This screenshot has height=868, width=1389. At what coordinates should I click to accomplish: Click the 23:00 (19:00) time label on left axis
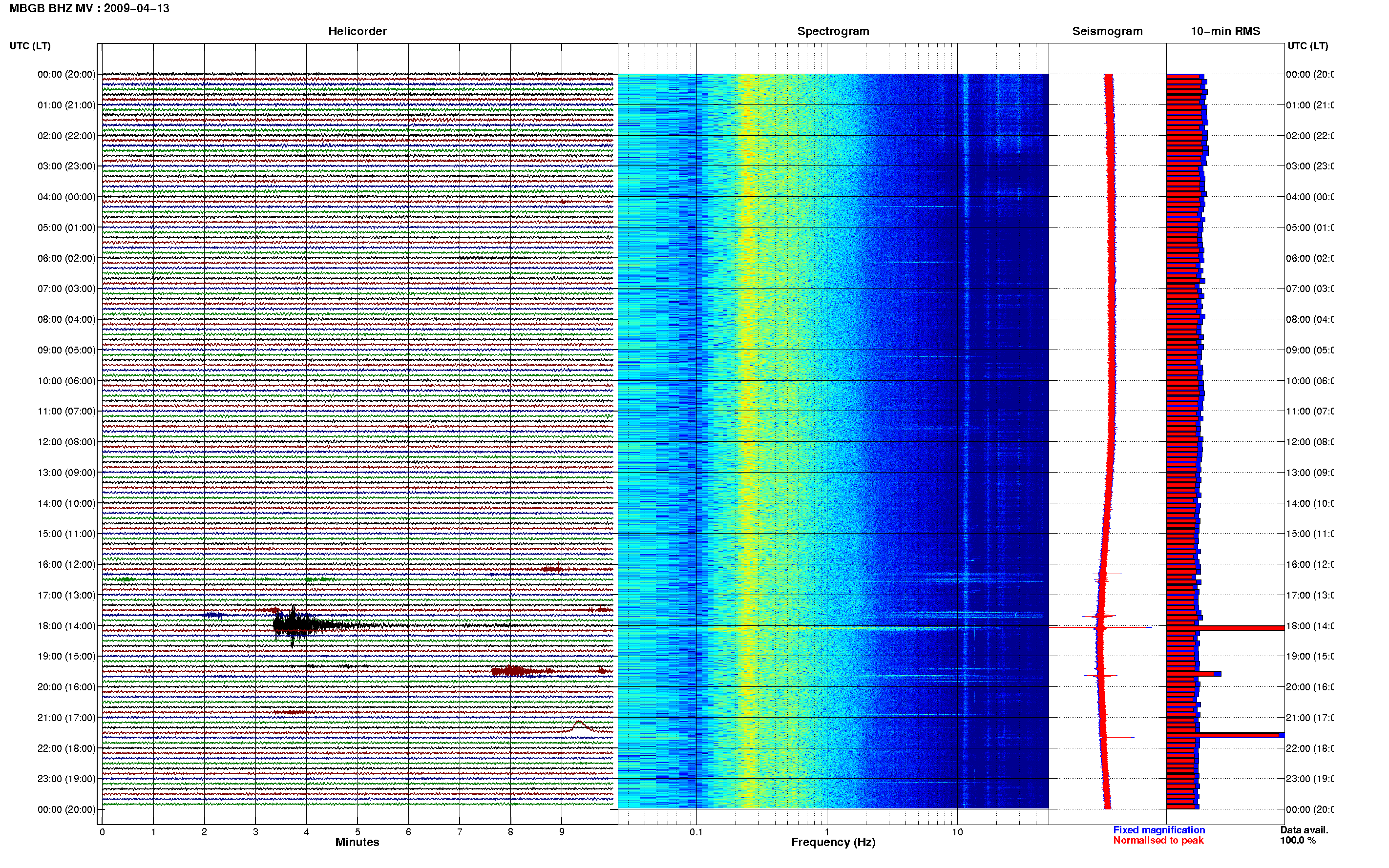66,779
